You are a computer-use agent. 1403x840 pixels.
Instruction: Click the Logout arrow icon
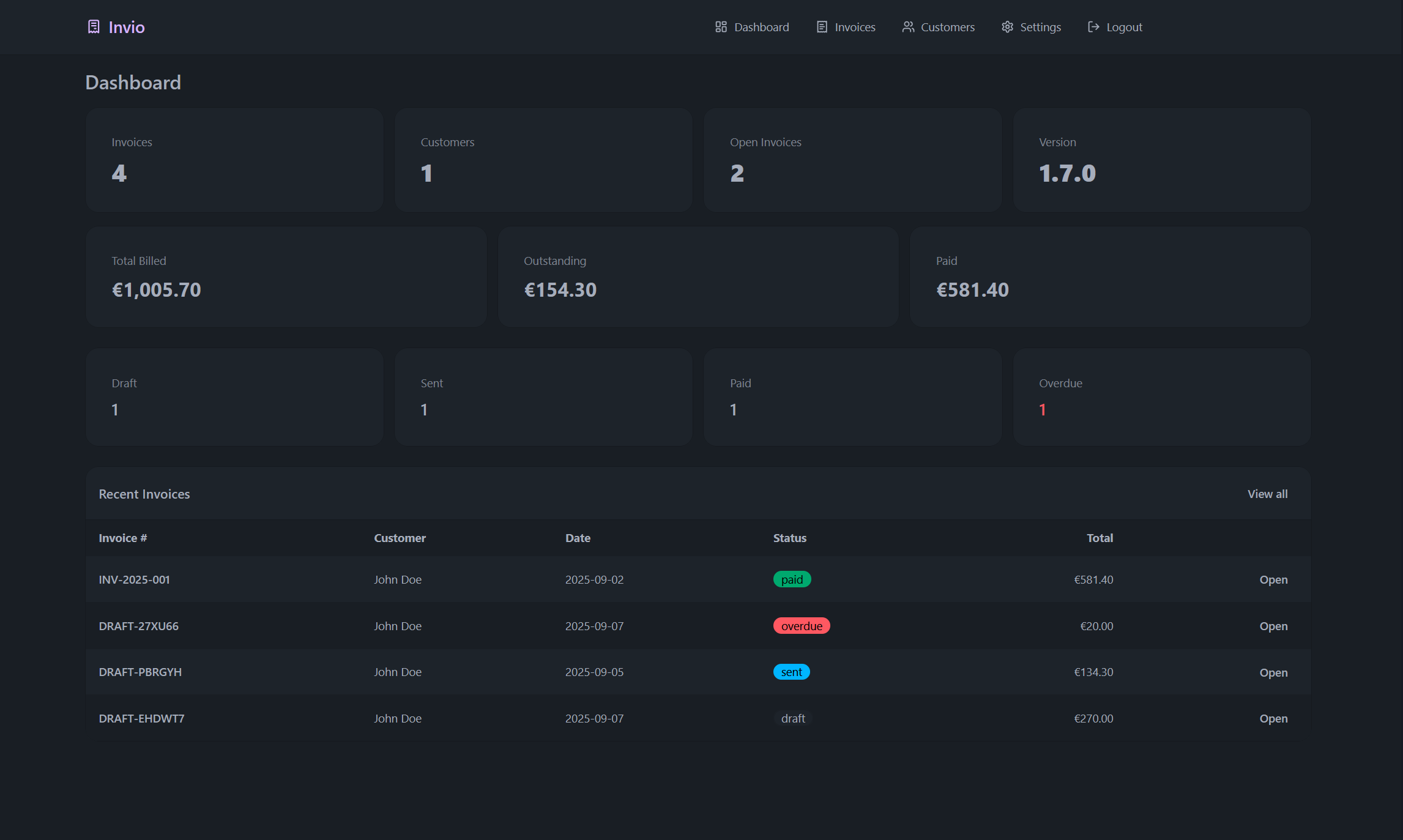point(1093,27)
